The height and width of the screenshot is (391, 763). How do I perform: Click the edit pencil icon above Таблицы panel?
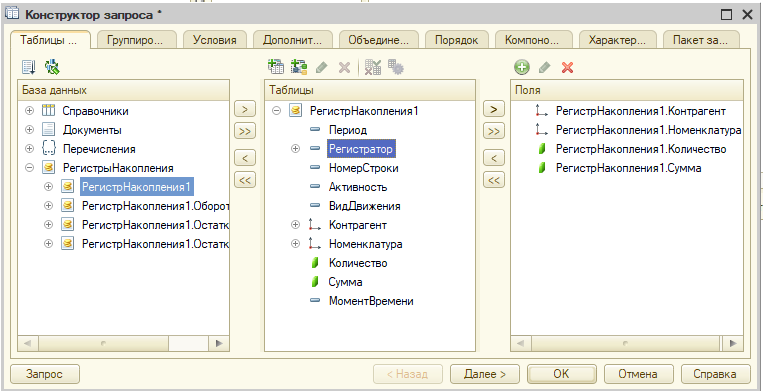[x=321, y=67]
